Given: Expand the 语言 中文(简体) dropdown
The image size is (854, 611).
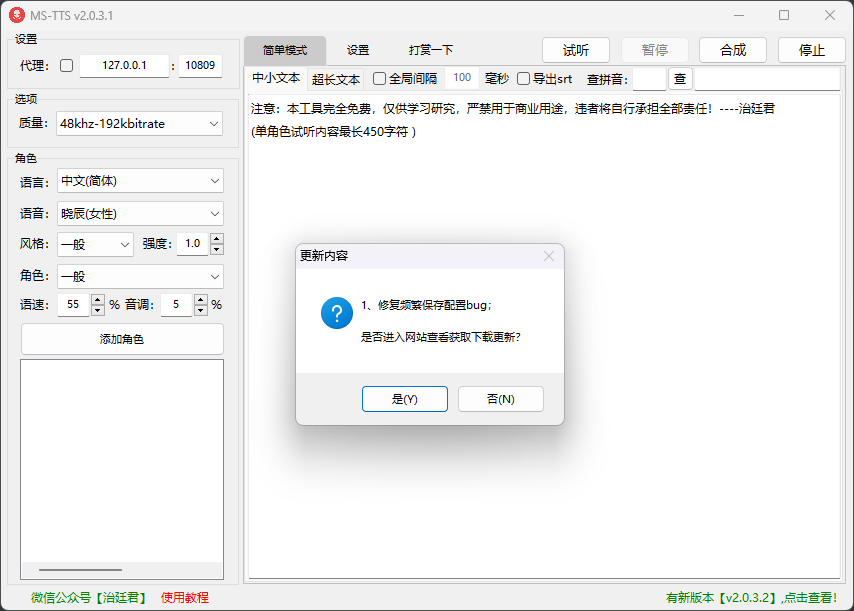Looking at the screenshot, I should tap(140, 181).
